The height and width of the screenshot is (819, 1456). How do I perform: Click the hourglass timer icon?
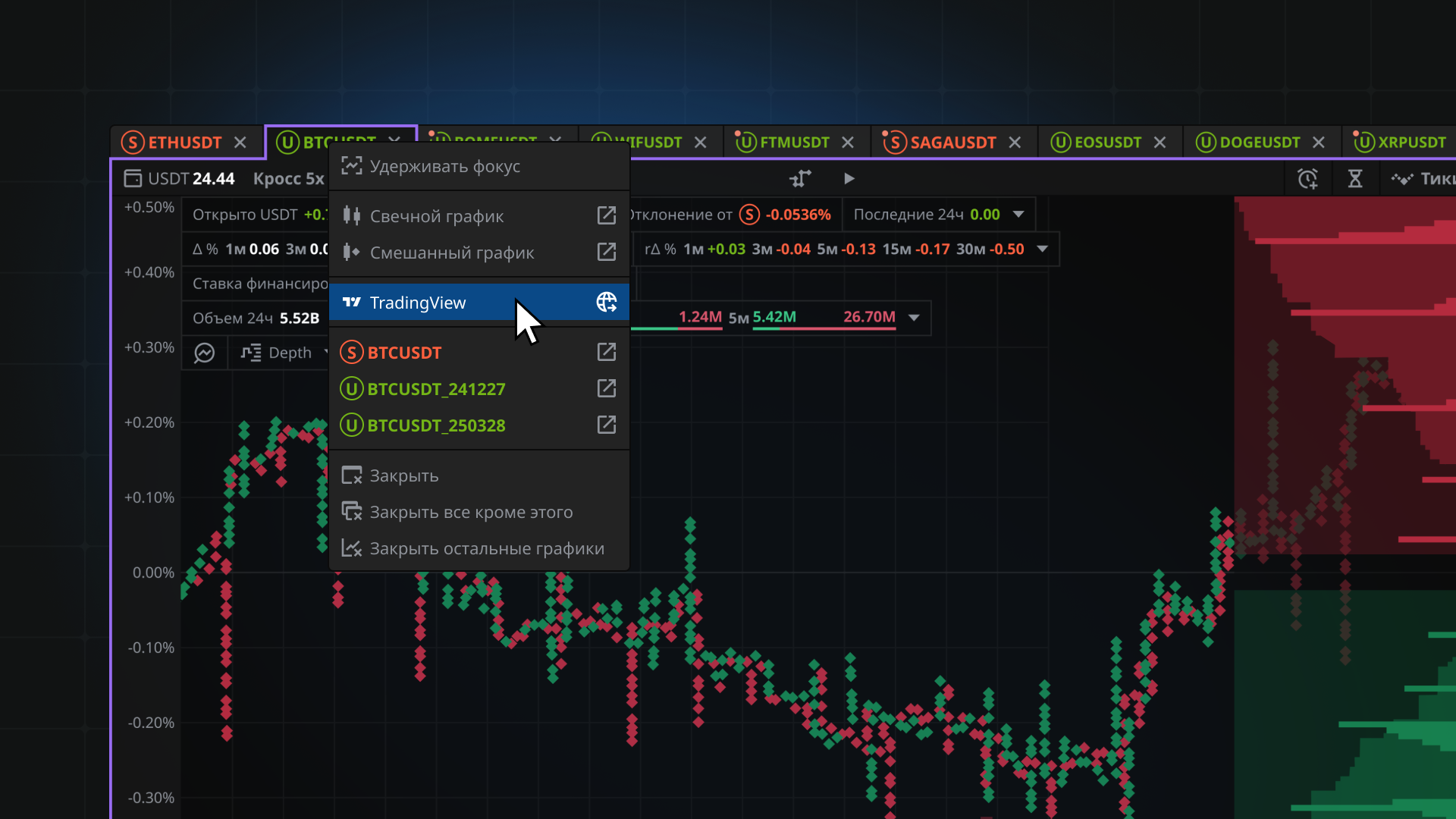(x=1355, y=179)
